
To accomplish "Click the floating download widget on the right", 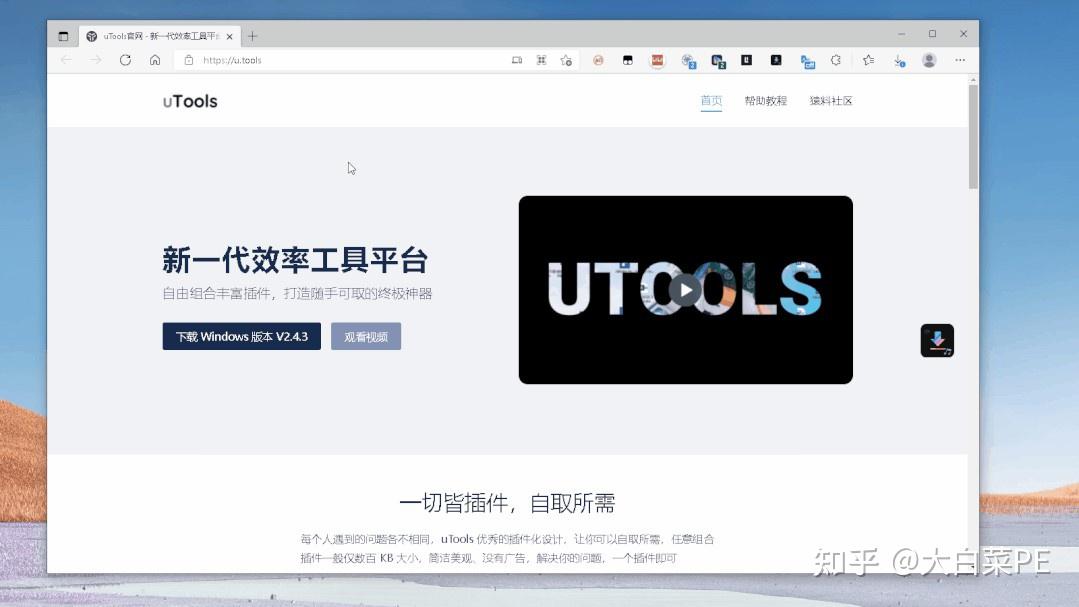I will [x=936, y=340].
